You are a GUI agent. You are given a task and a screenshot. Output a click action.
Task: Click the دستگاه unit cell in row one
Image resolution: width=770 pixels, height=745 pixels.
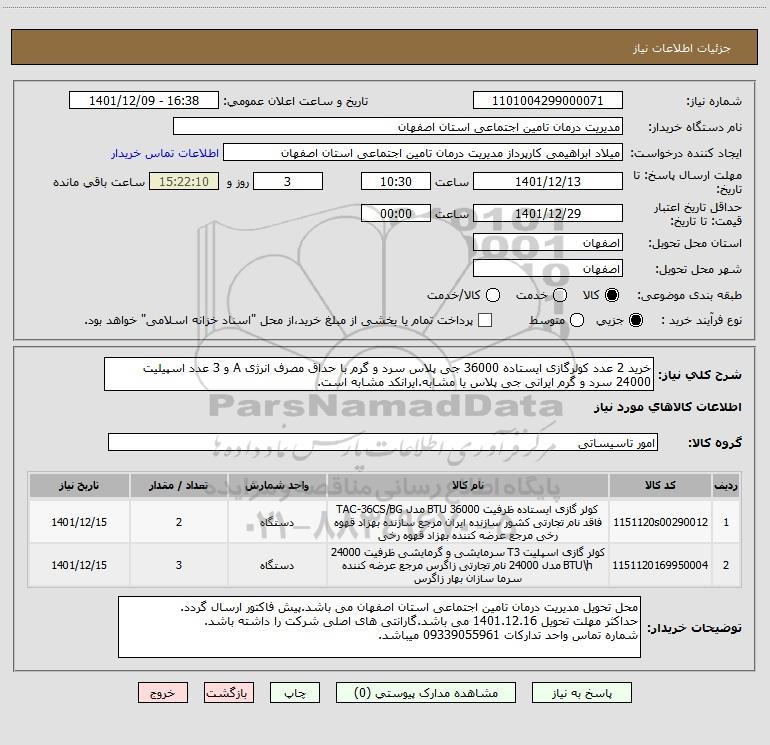277,522
